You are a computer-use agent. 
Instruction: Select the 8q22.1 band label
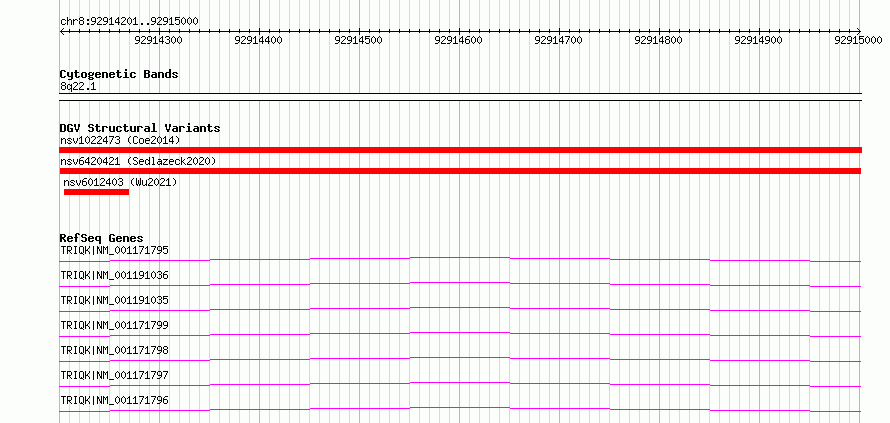[x=77, y=86]
